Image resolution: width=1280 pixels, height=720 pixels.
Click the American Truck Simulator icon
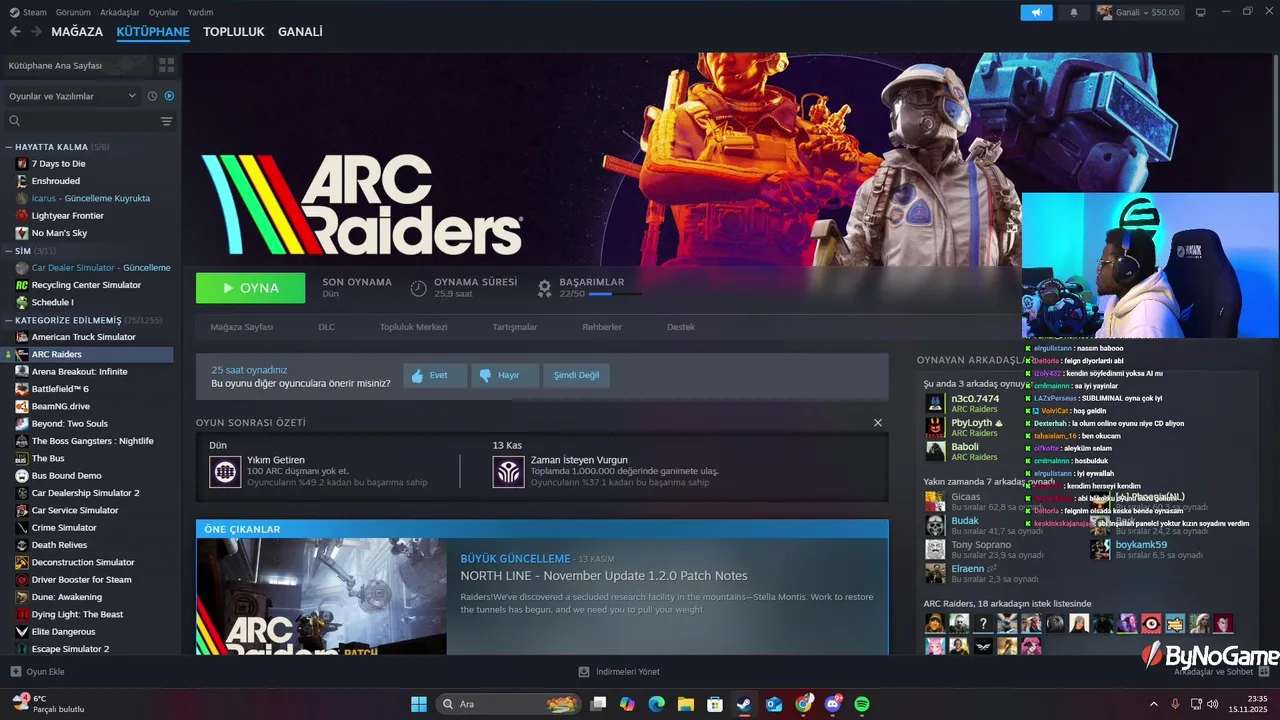tap(22, 337)
